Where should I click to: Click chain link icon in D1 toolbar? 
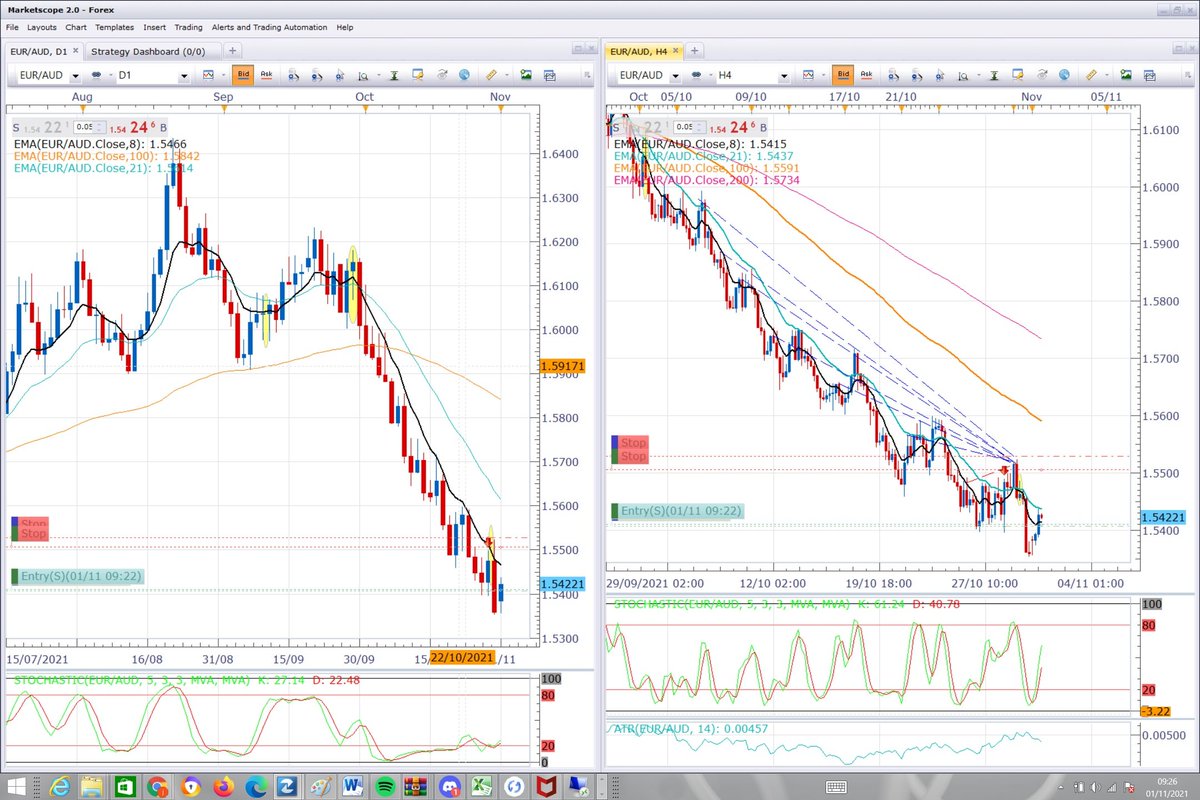coord(97,75)
